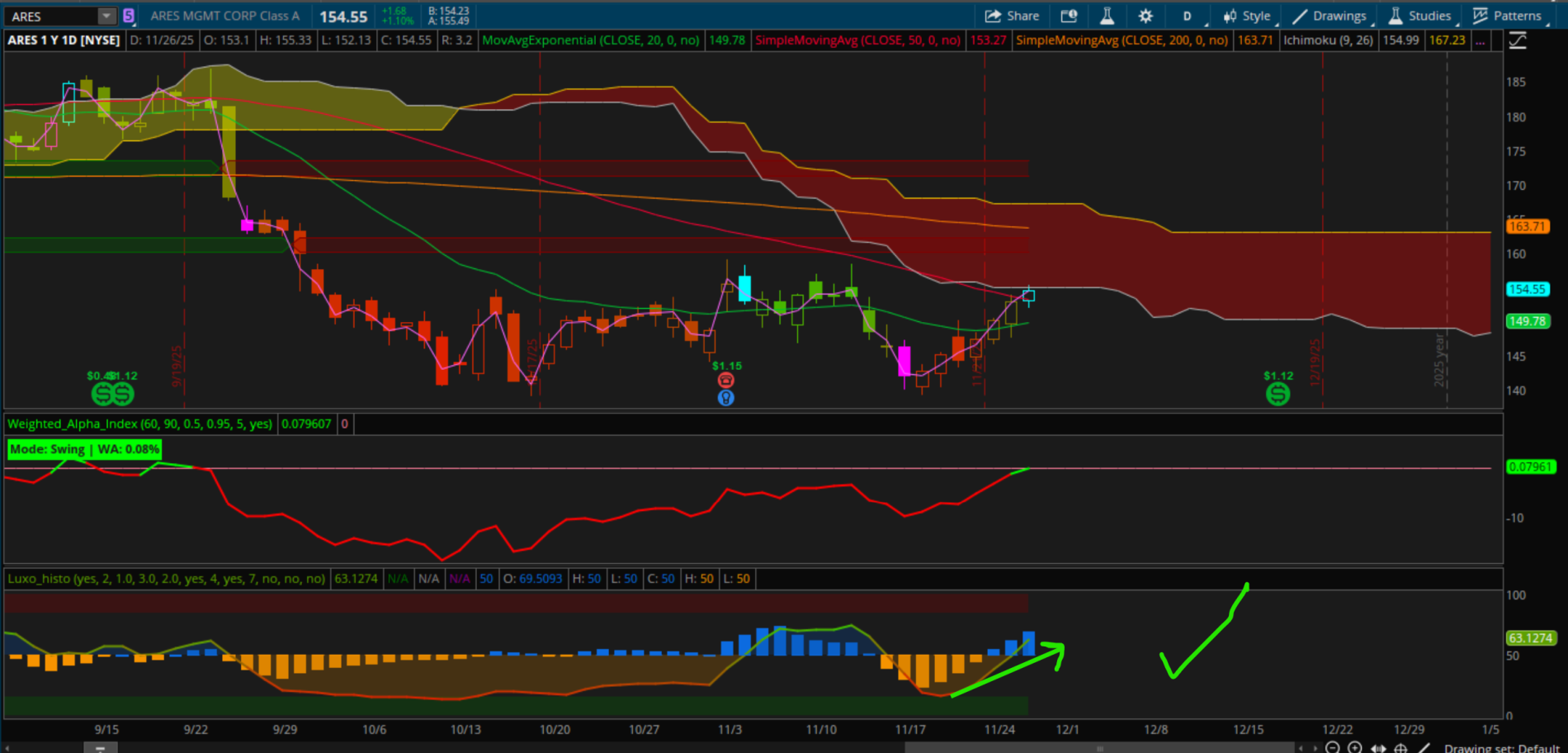
Task: Expand the ARES symbol selector arrow
Action: [106, 16]
